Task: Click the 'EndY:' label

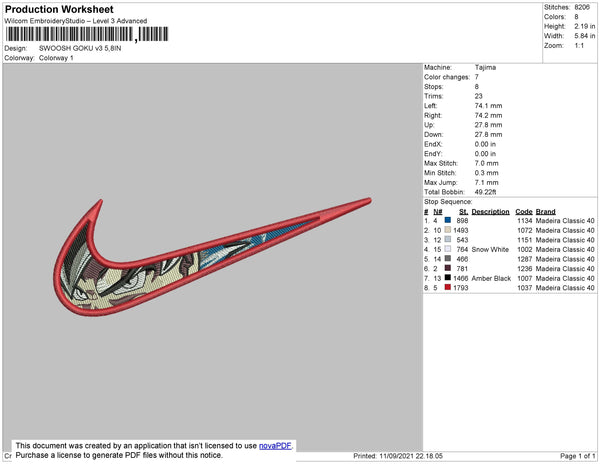Action: click(433, 153)
